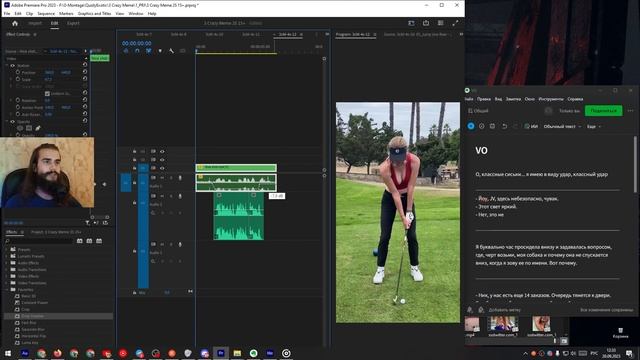Open the Markers menu

(x=66, y=13)
